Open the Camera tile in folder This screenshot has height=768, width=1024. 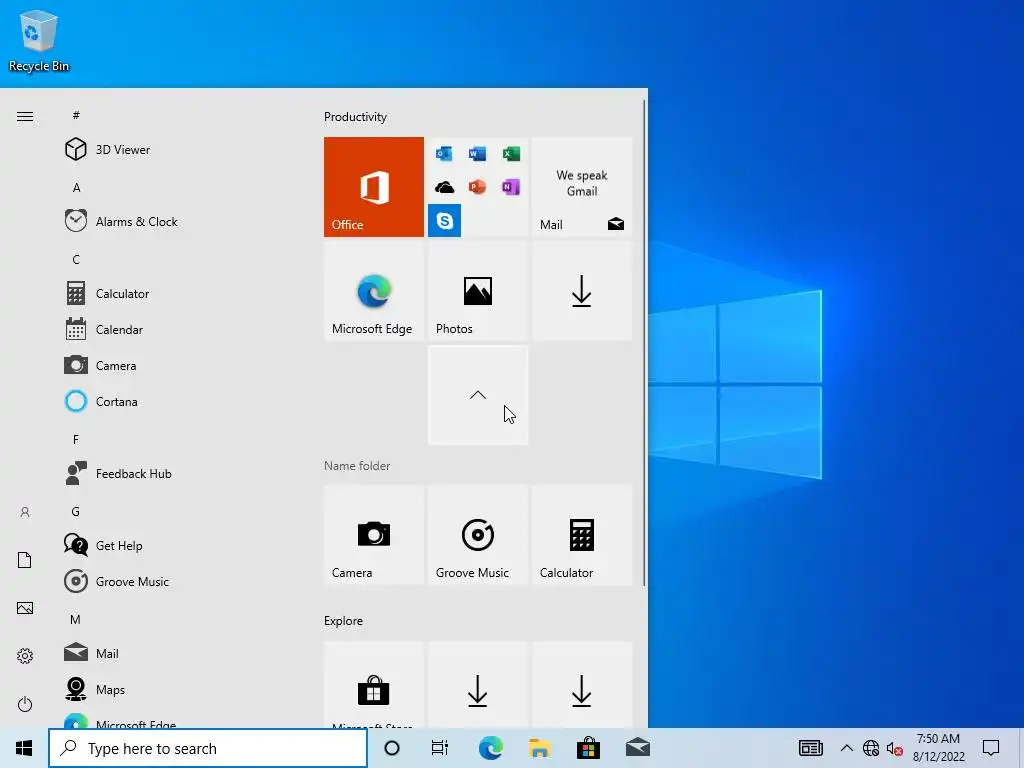tap(374, 534)
